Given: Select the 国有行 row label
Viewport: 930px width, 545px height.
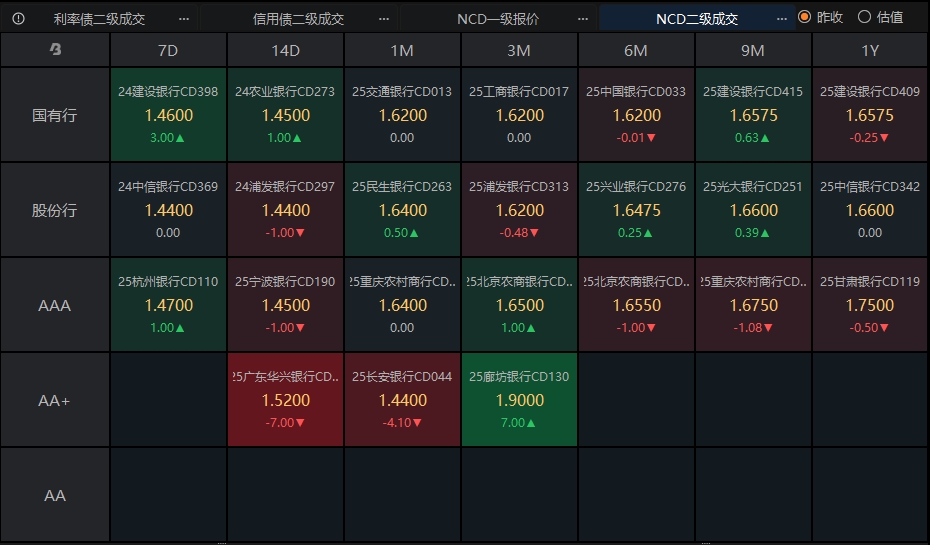Looking at the screenshot, I should click(x=55, y=115).
